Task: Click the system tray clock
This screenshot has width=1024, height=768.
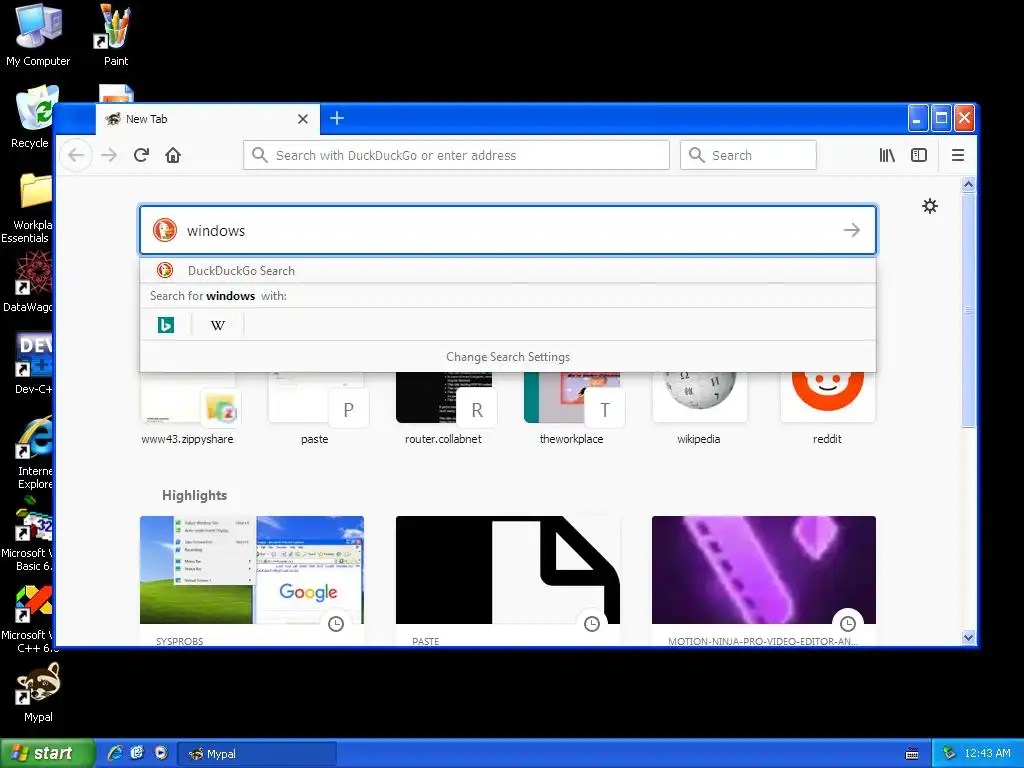Action: 987,753
